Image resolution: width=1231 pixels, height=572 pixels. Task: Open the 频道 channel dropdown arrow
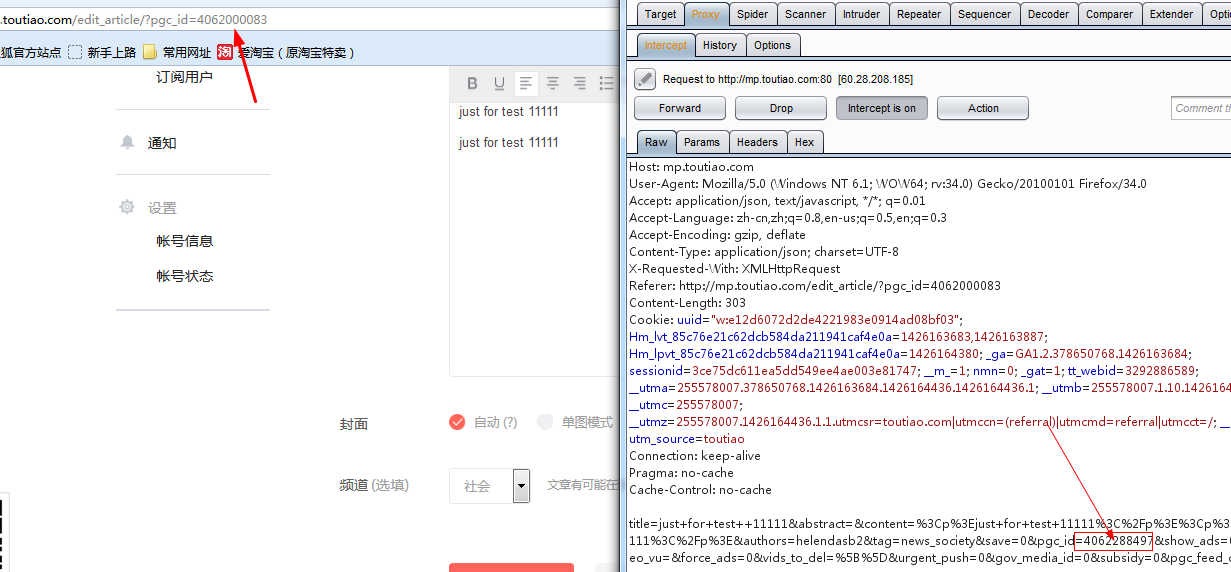(521, 486)
